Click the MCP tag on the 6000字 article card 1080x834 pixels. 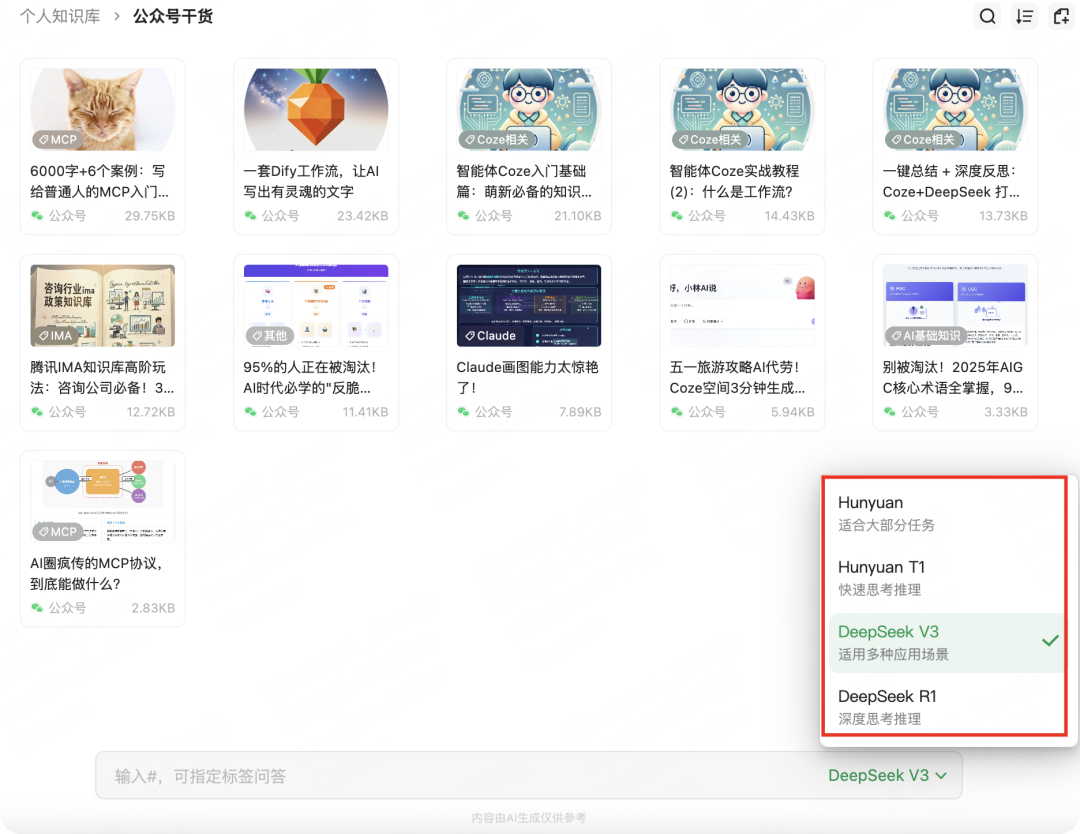tap(58, 139)
